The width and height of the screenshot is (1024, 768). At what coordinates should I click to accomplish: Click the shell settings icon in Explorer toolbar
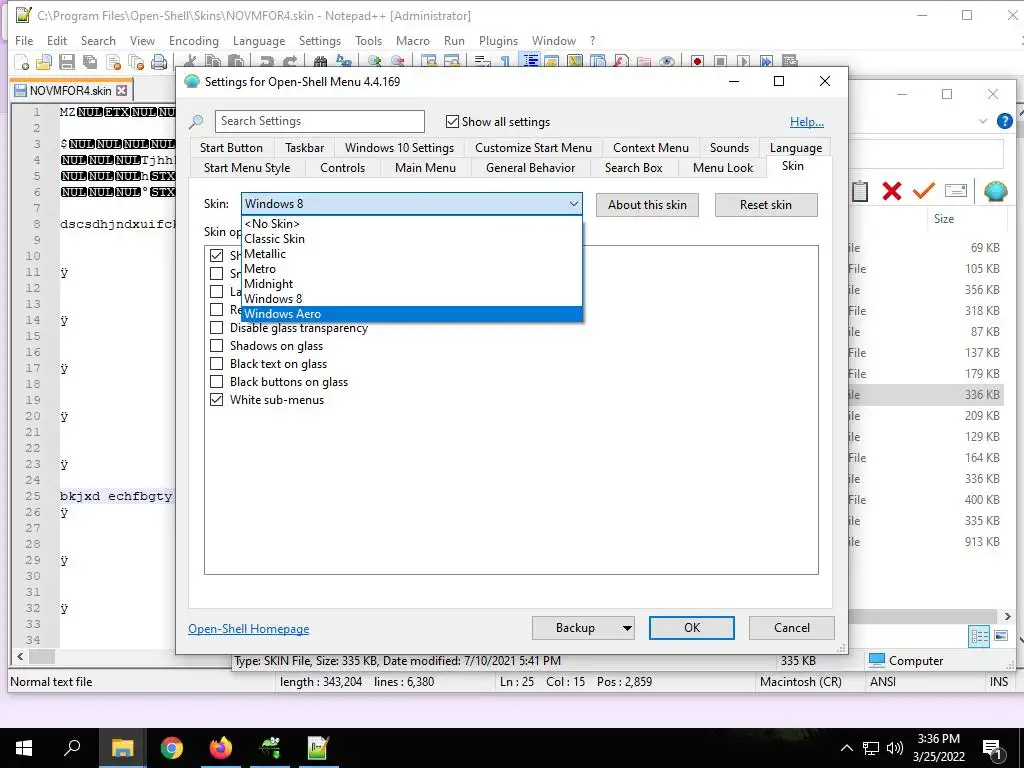[995, 191]
